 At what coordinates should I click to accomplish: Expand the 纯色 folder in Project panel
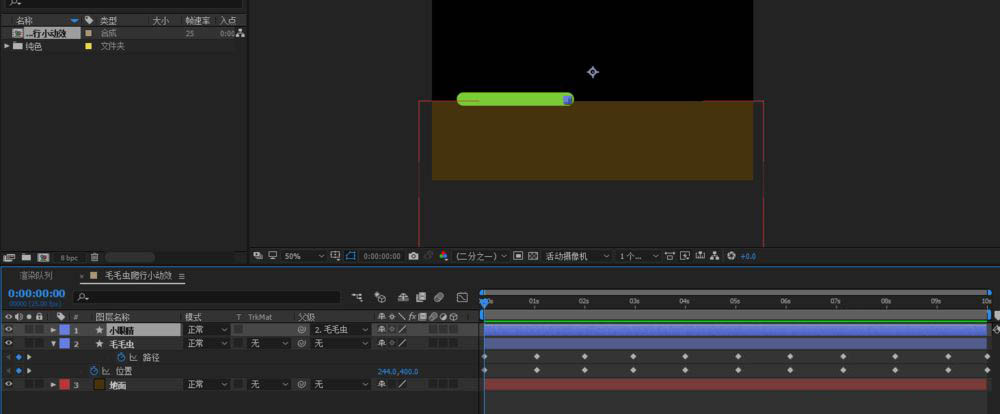tap(7, 46)
